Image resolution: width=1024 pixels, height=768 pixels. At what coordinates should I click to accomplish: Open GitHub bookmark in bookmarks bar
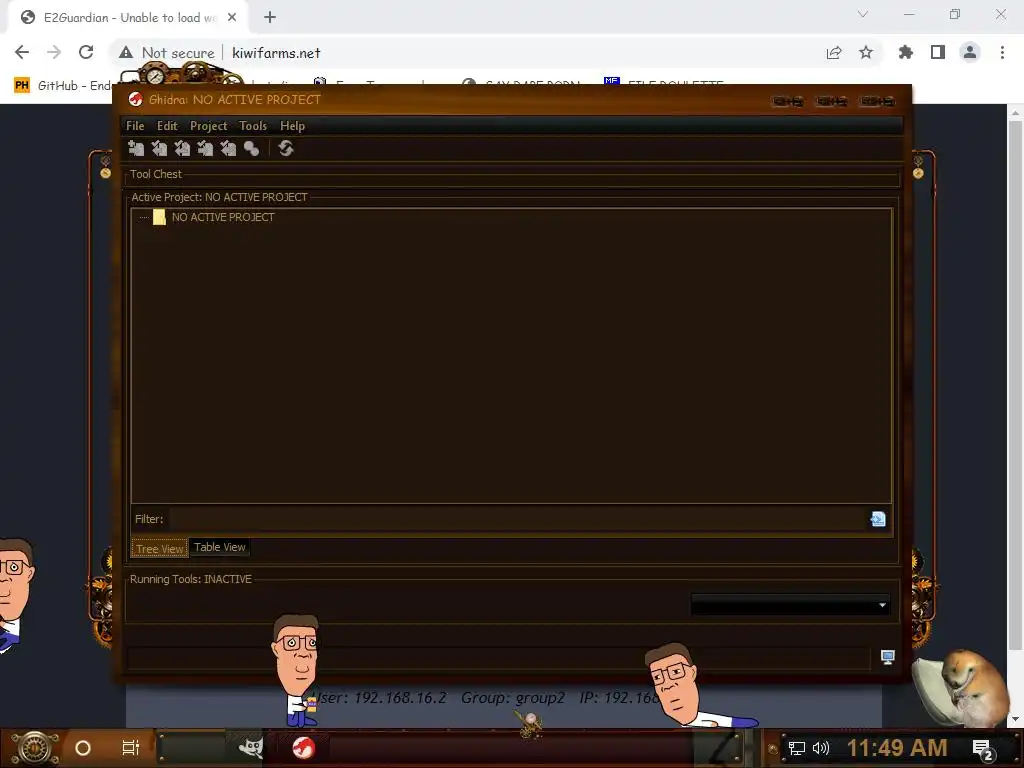(x=63, y=86)
